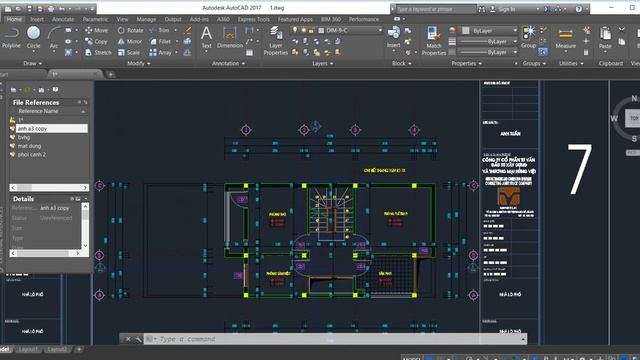This screenshot has width=640, height=360.
Task: Switch to the Layout1 tab
Action: [x=28, y=349]
